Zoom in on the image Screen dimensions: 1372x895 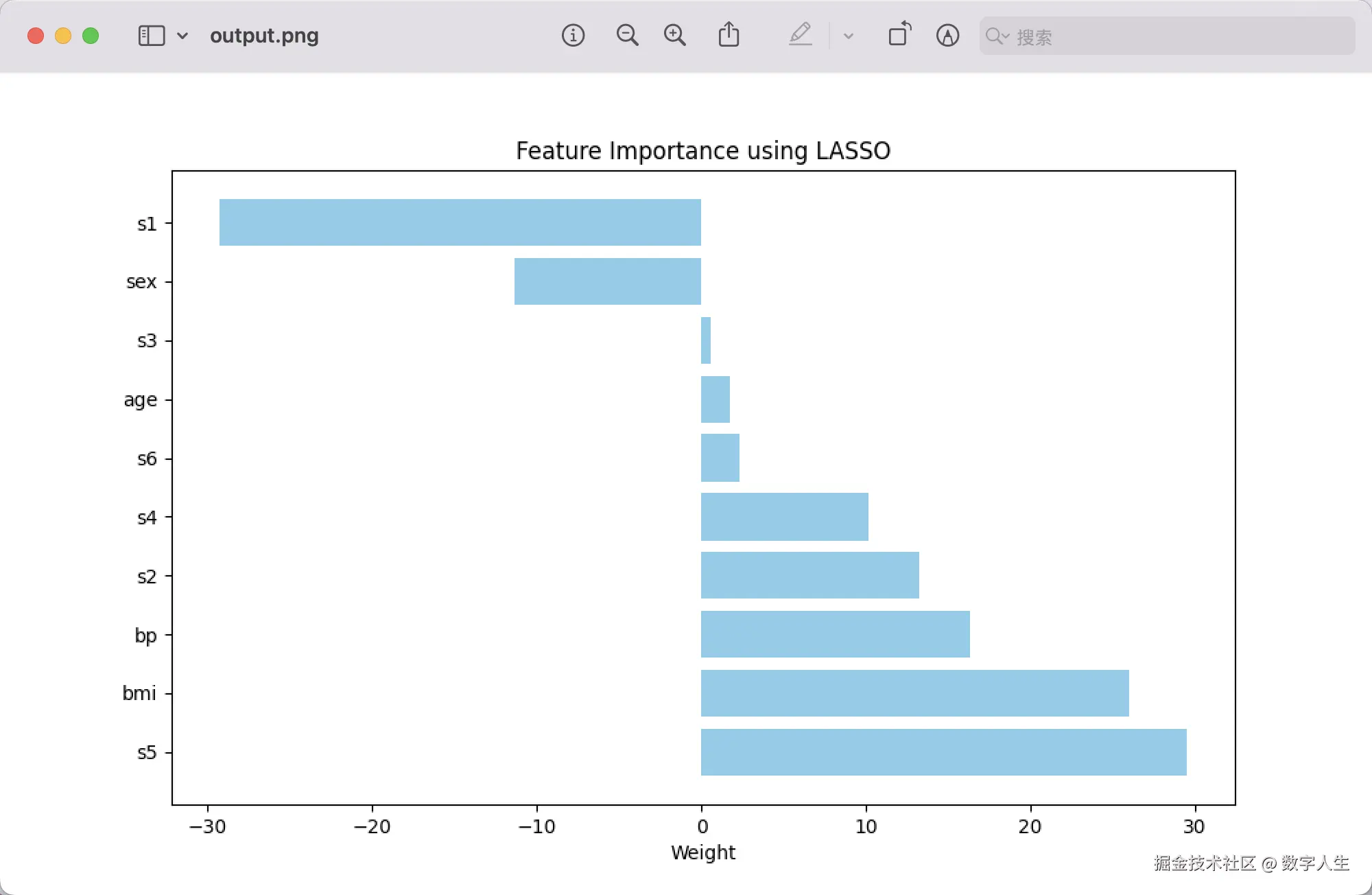[x=675, y=35]
